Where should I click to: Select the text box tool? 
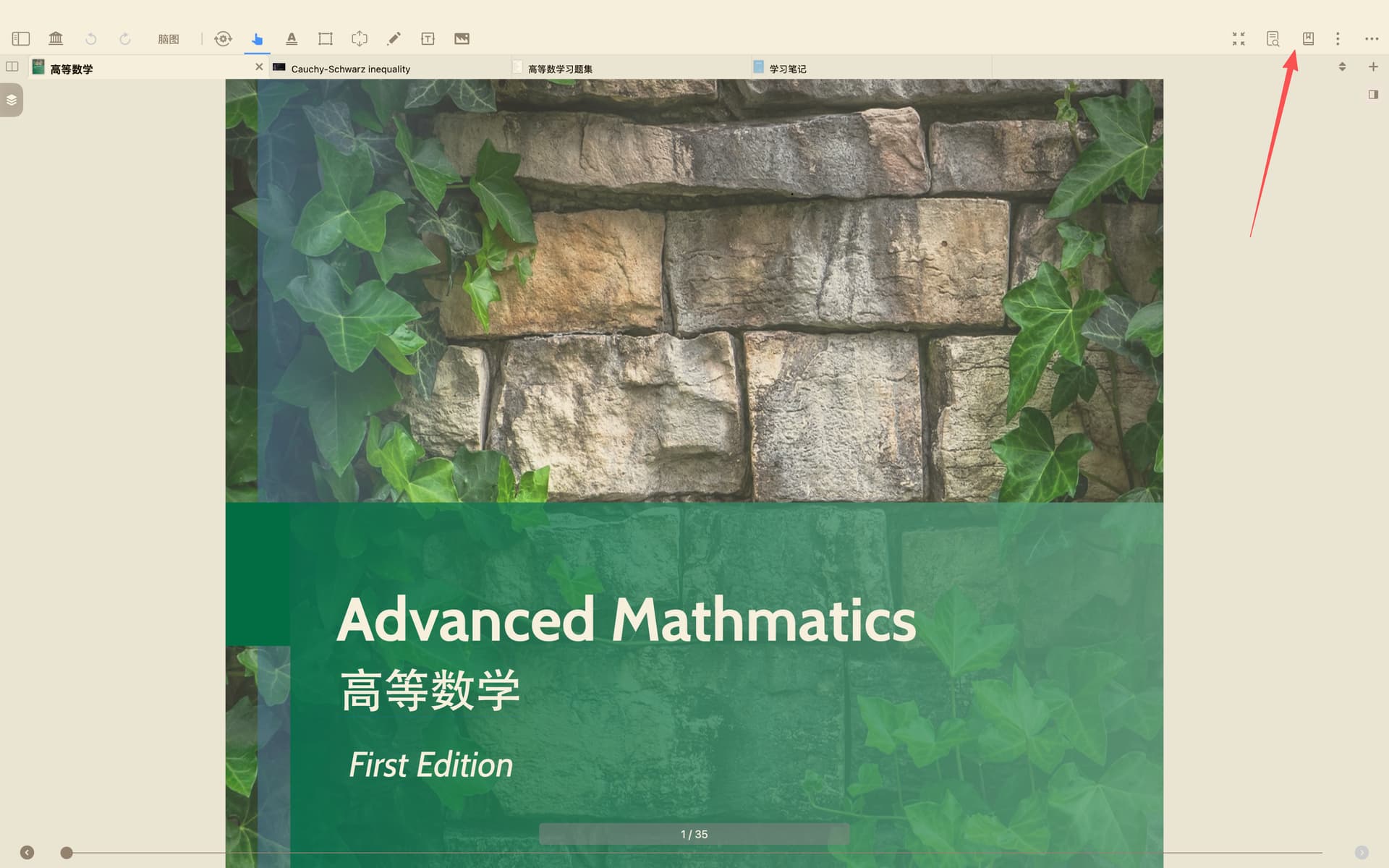pyautogui.click(x=428, y=39)
